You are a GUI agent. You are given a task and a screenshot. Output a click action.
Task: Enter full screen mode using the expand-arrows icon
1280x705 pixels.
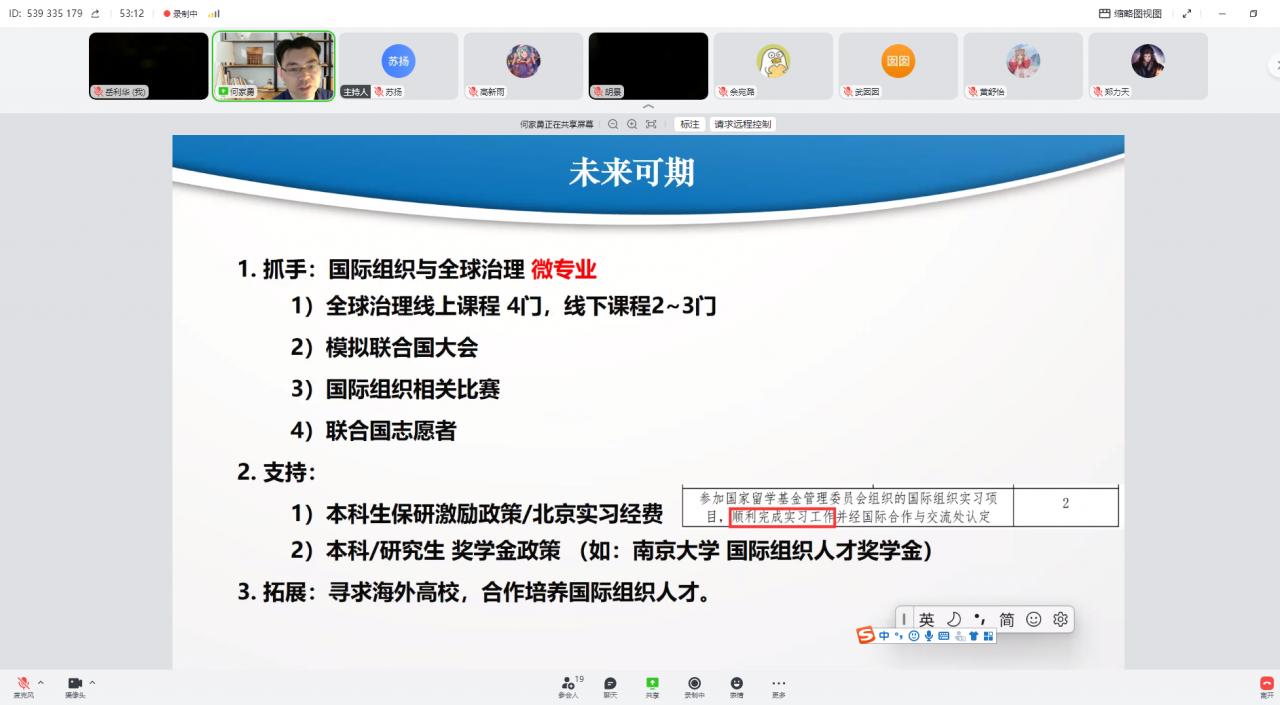tap(1187, 14)
